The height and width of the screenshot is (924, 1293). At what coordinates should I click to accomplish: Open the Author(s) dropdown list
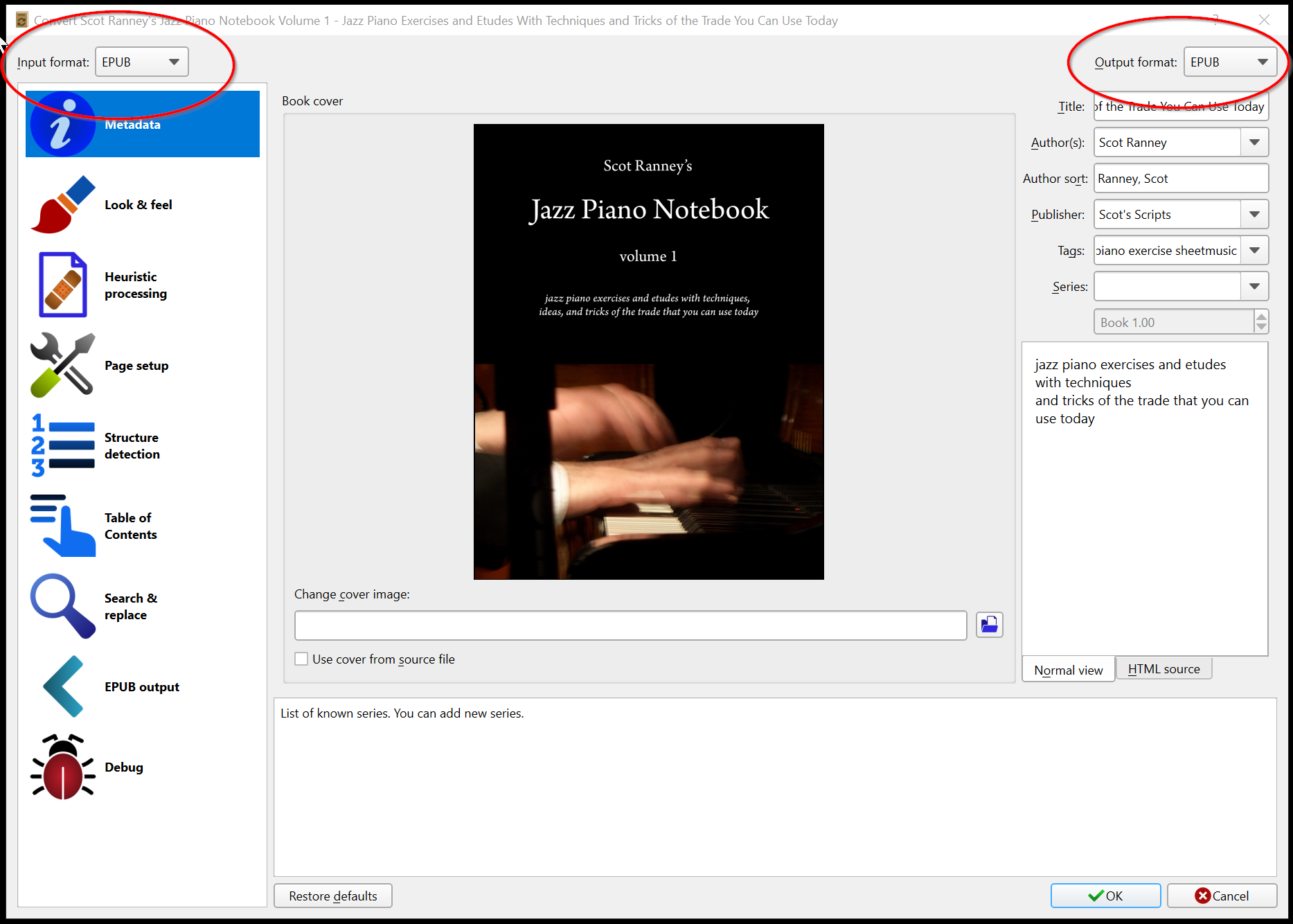(1254, 143)
